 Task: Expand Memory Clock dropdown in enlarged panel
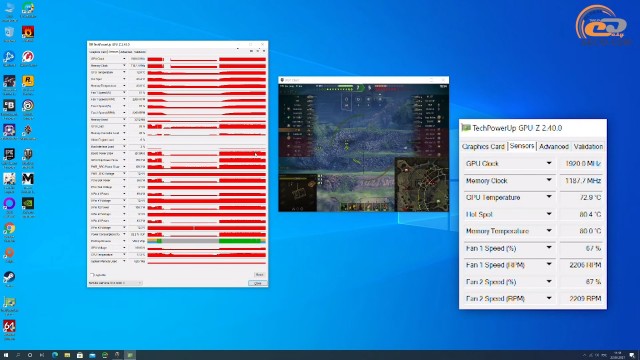[x=549, y=180]
